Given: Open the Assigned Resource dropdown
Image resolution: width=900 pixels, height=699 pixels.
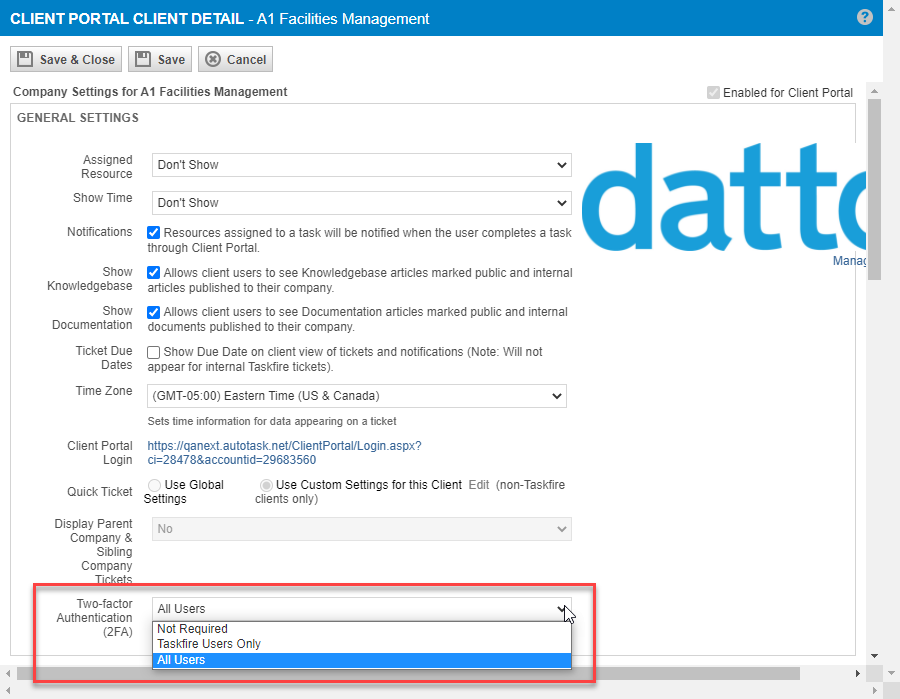Looking at the screenshot, I should pyautogui.click(x=362, y=165).
